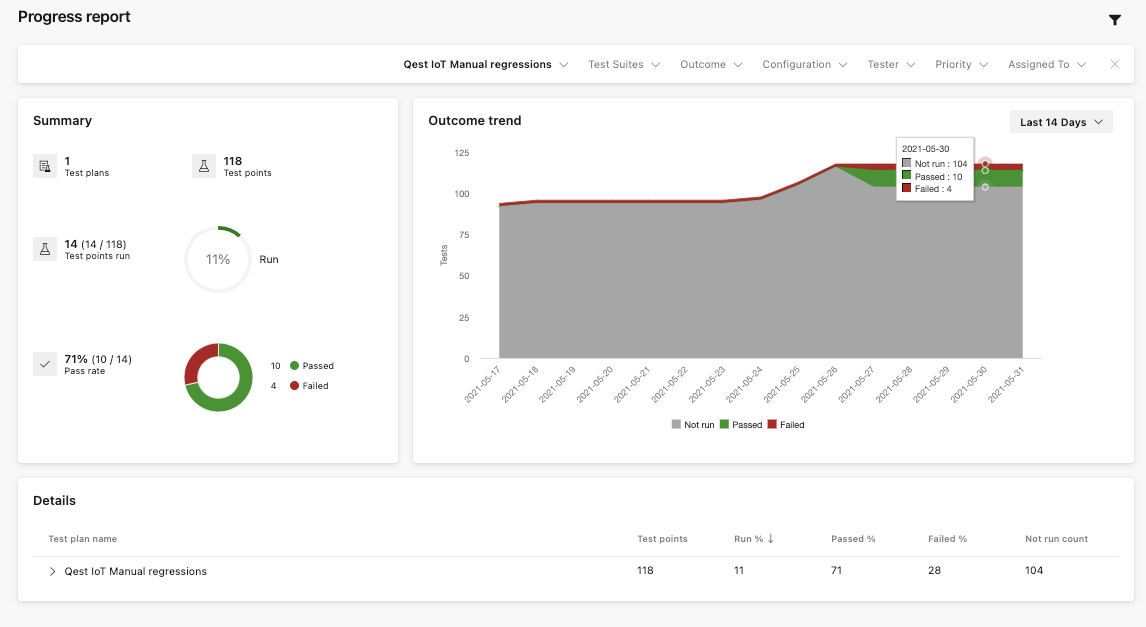Viewport: 1146px width, 627px height.
Task: Open the Tester filter dropdown
Action: (891, 64)
